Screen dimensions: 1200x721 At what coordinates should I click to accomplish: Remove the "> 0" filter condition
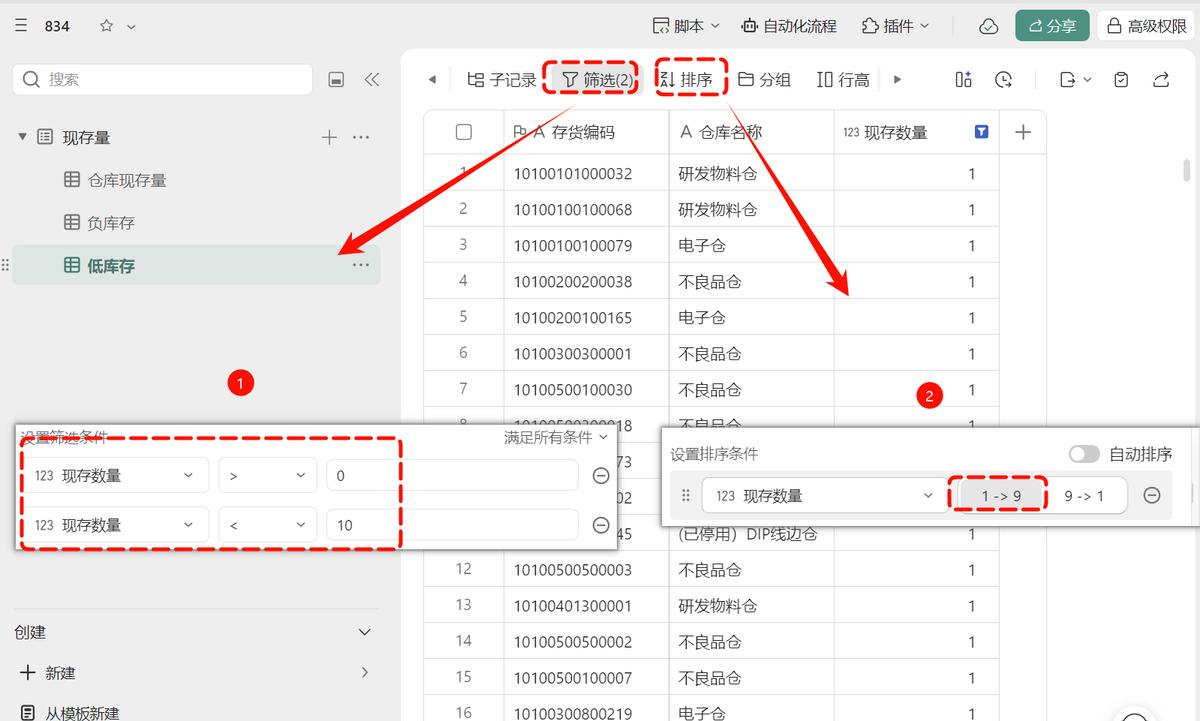601,476
